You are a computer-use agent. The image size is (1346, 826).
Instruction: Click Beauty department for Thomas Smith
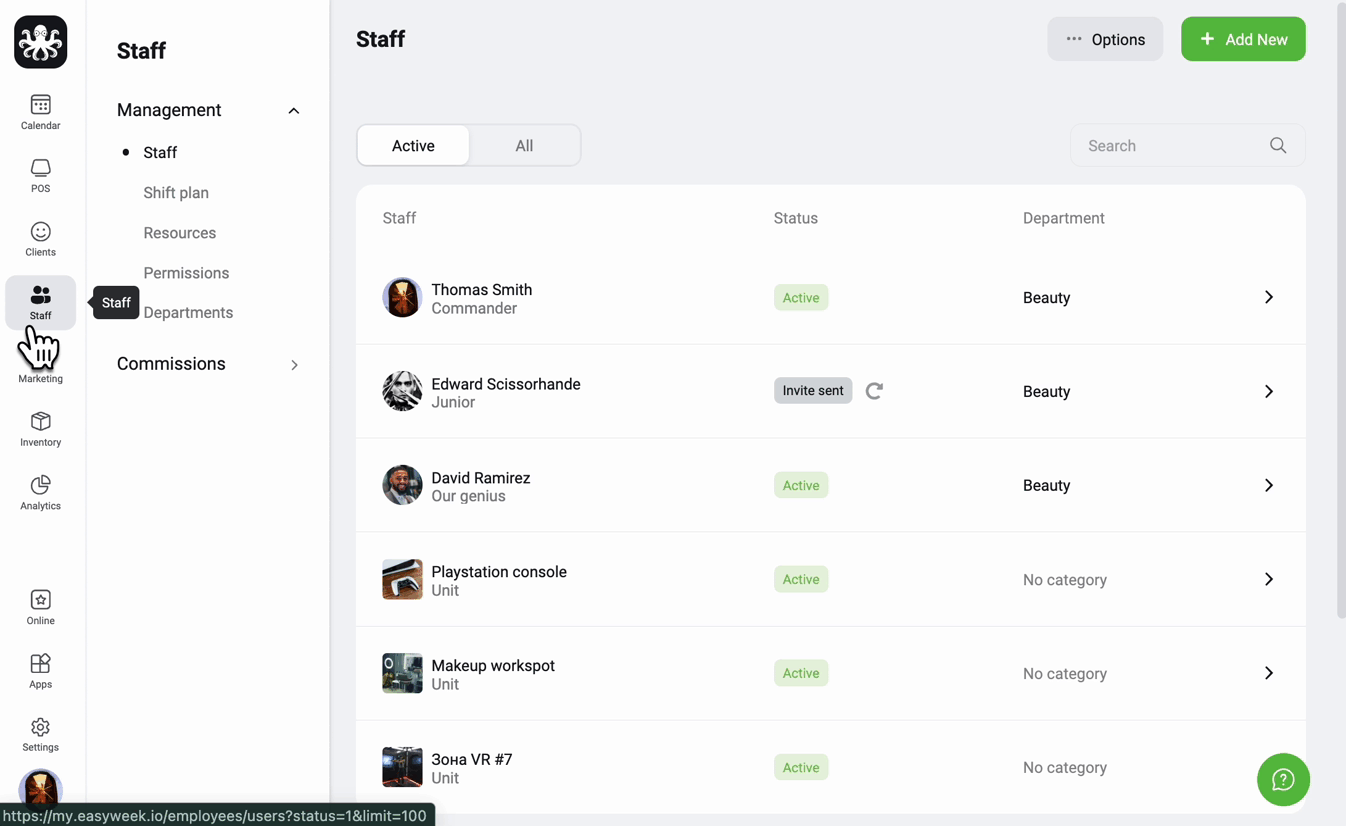1047,298
